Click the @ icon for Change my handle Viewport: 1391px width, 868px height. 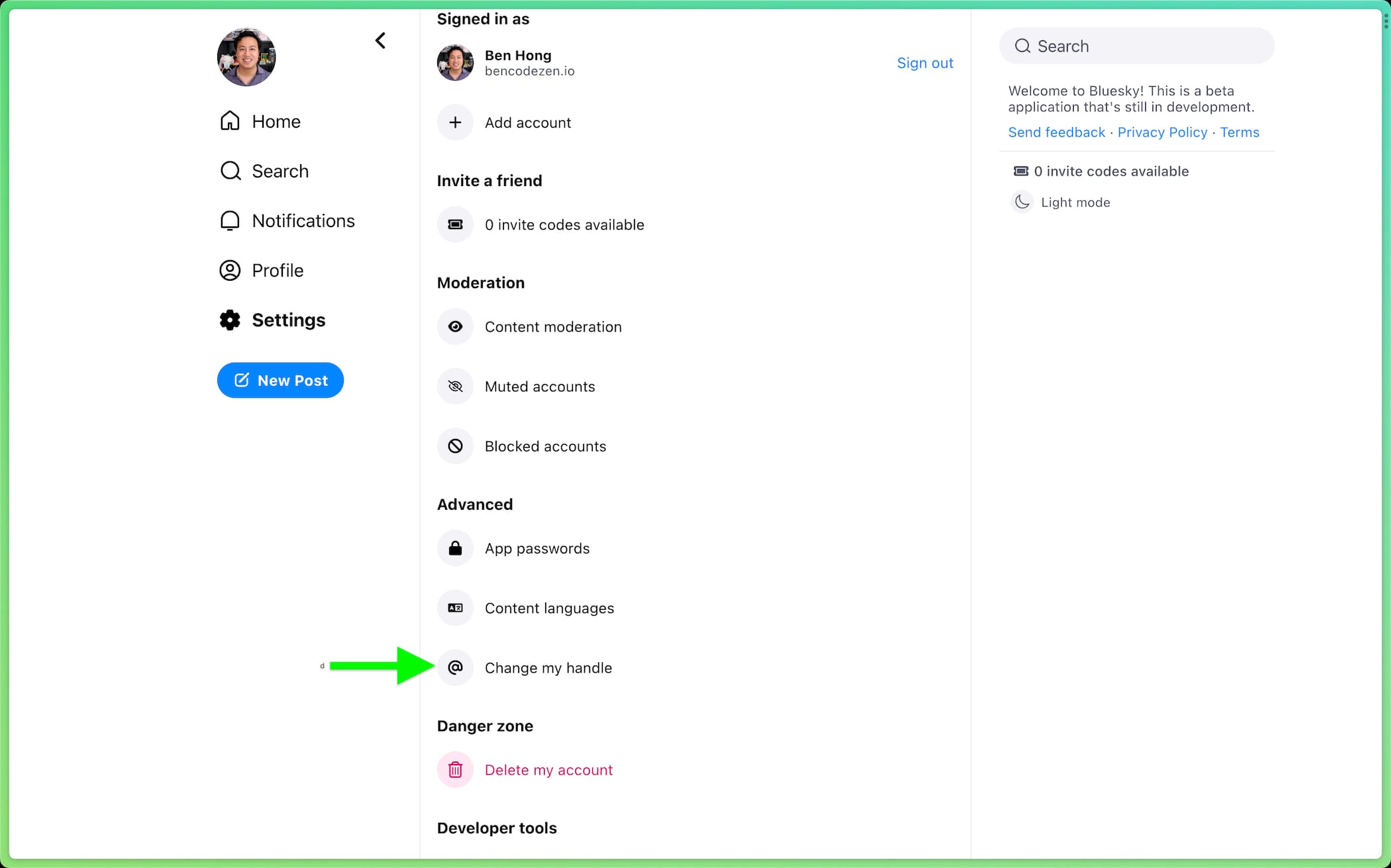[455, 667]
